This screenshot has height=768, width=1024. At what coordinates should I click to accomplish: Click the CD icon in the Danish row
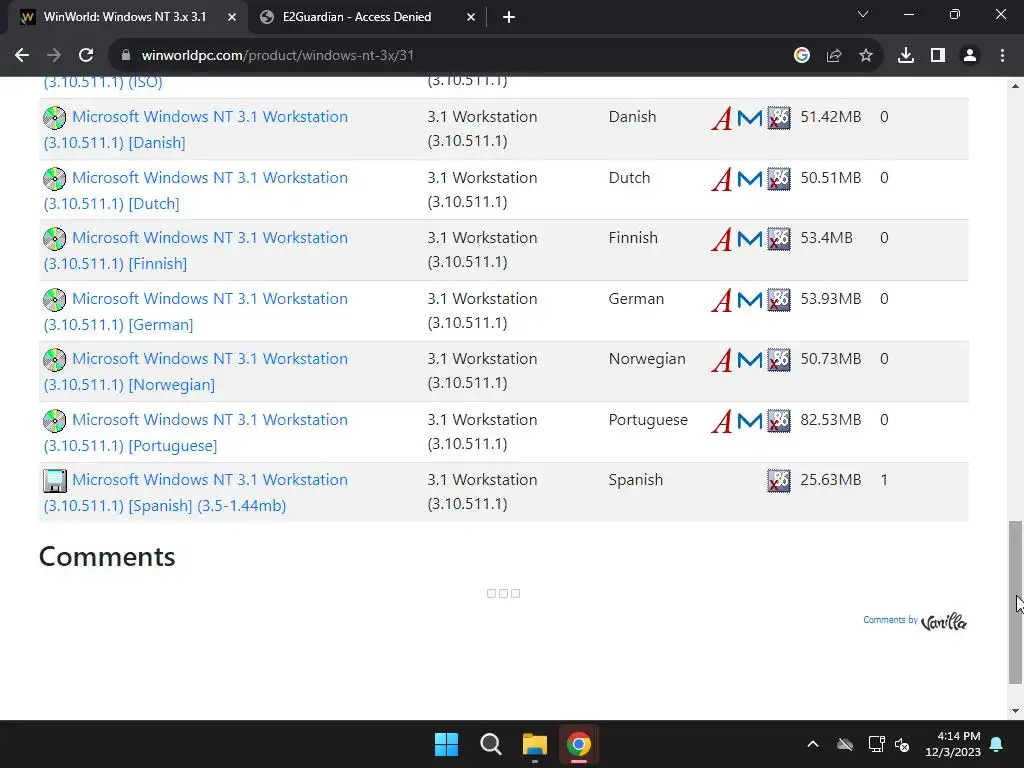pos(55,118)
